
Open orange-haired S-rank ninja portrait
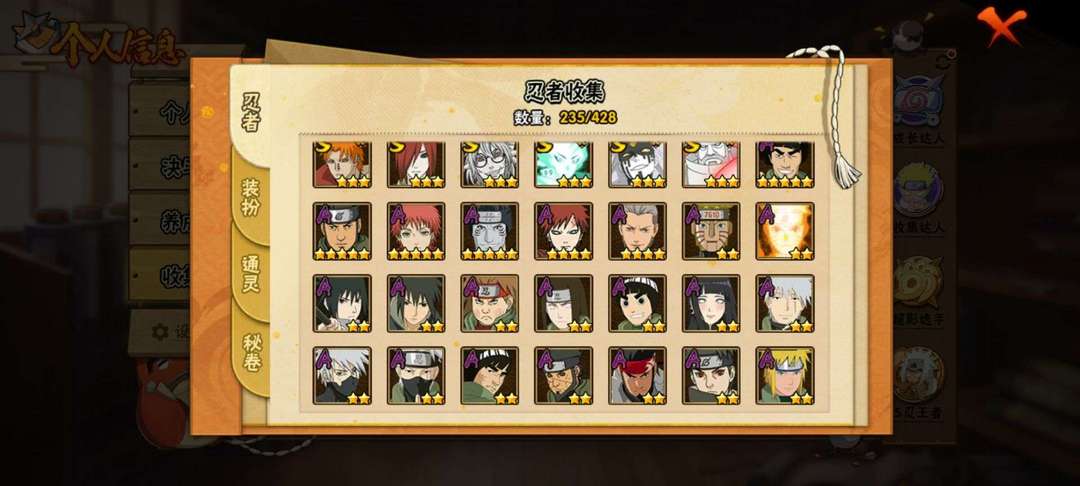click(342, 164)
